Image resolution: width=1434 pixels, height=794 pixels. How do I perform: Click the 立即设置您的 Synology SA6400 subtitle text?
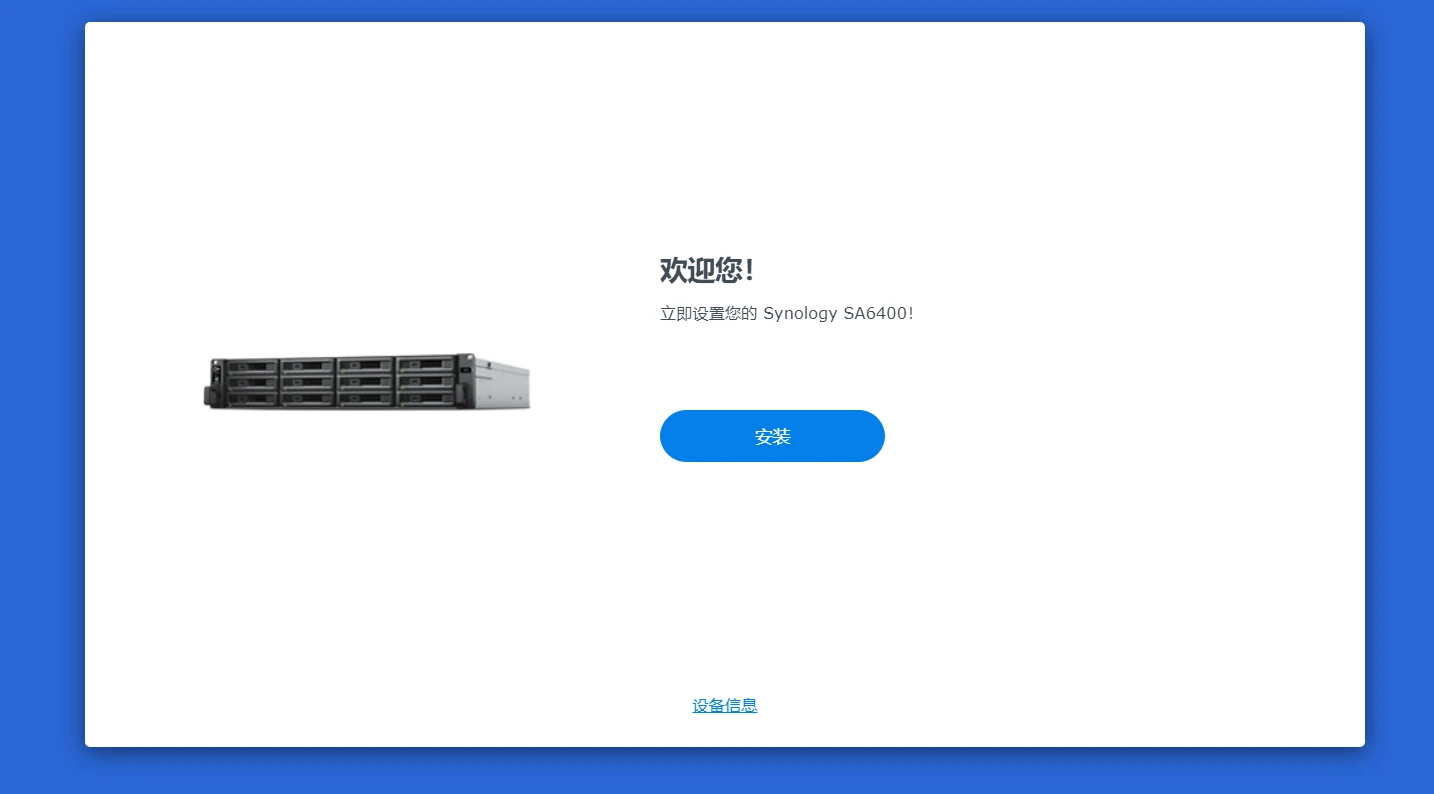[x=787, y=313]
